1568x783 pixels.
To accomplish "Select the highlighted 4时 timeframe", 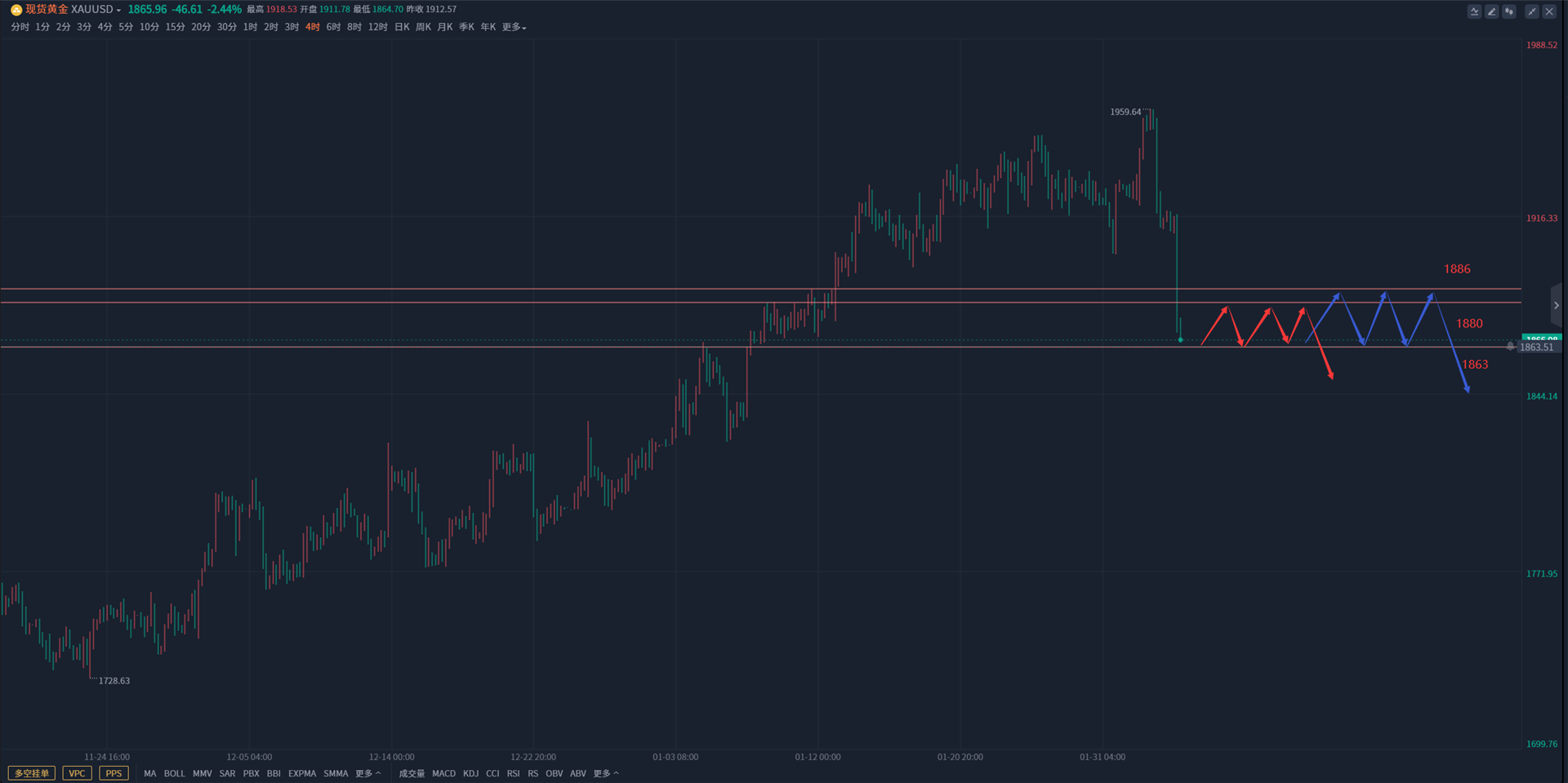I will 312,27.
